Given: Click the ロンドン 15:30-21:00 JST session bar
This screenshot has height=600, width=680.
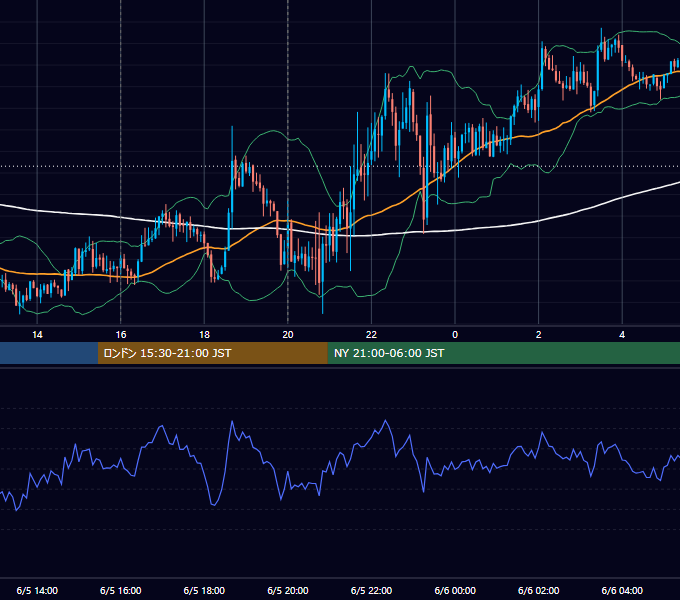Looking at the screenshot, I should 212,353.
